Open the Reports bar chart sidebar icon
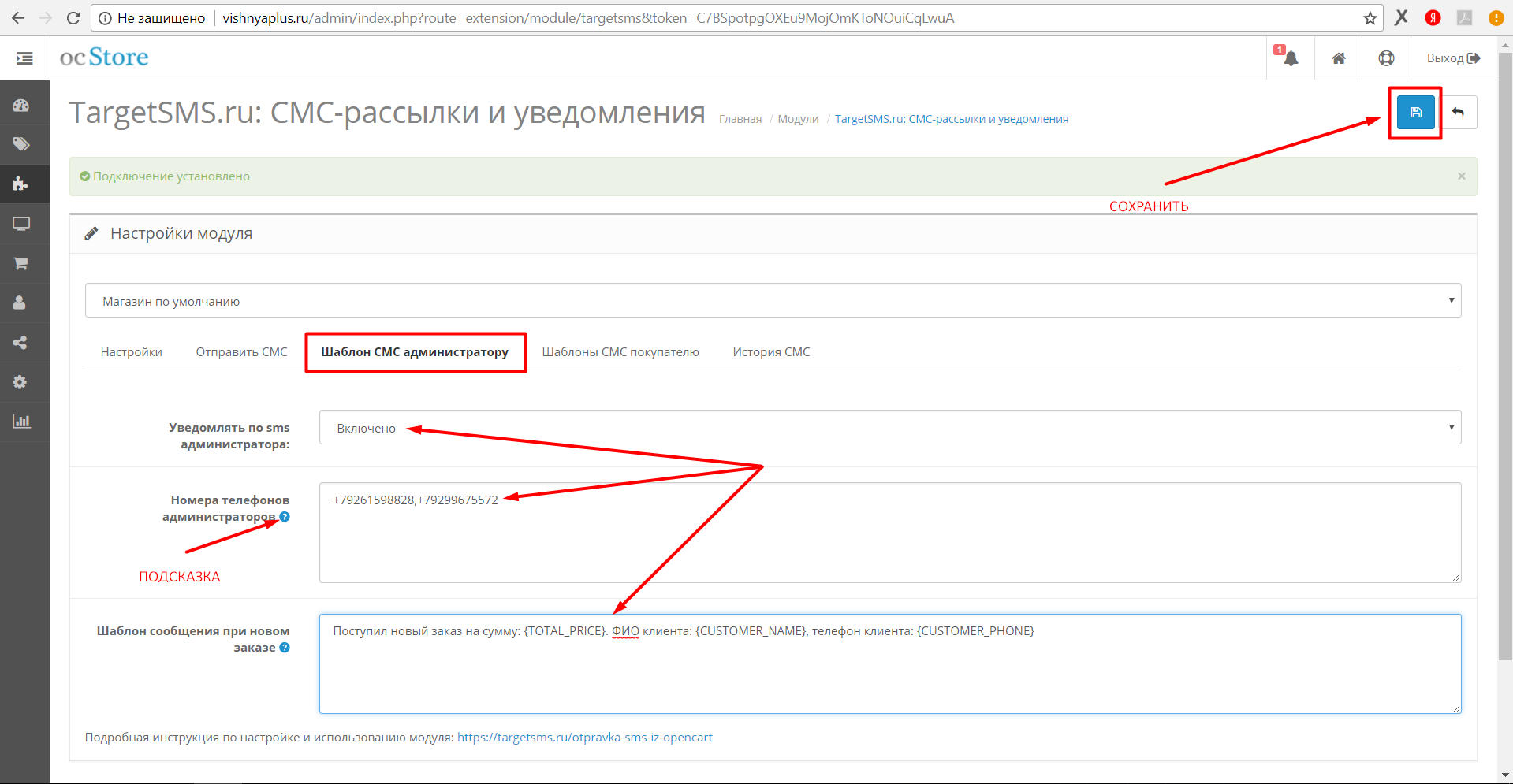The width and height of the screenshot is (1513, 784). pos(20,422)
